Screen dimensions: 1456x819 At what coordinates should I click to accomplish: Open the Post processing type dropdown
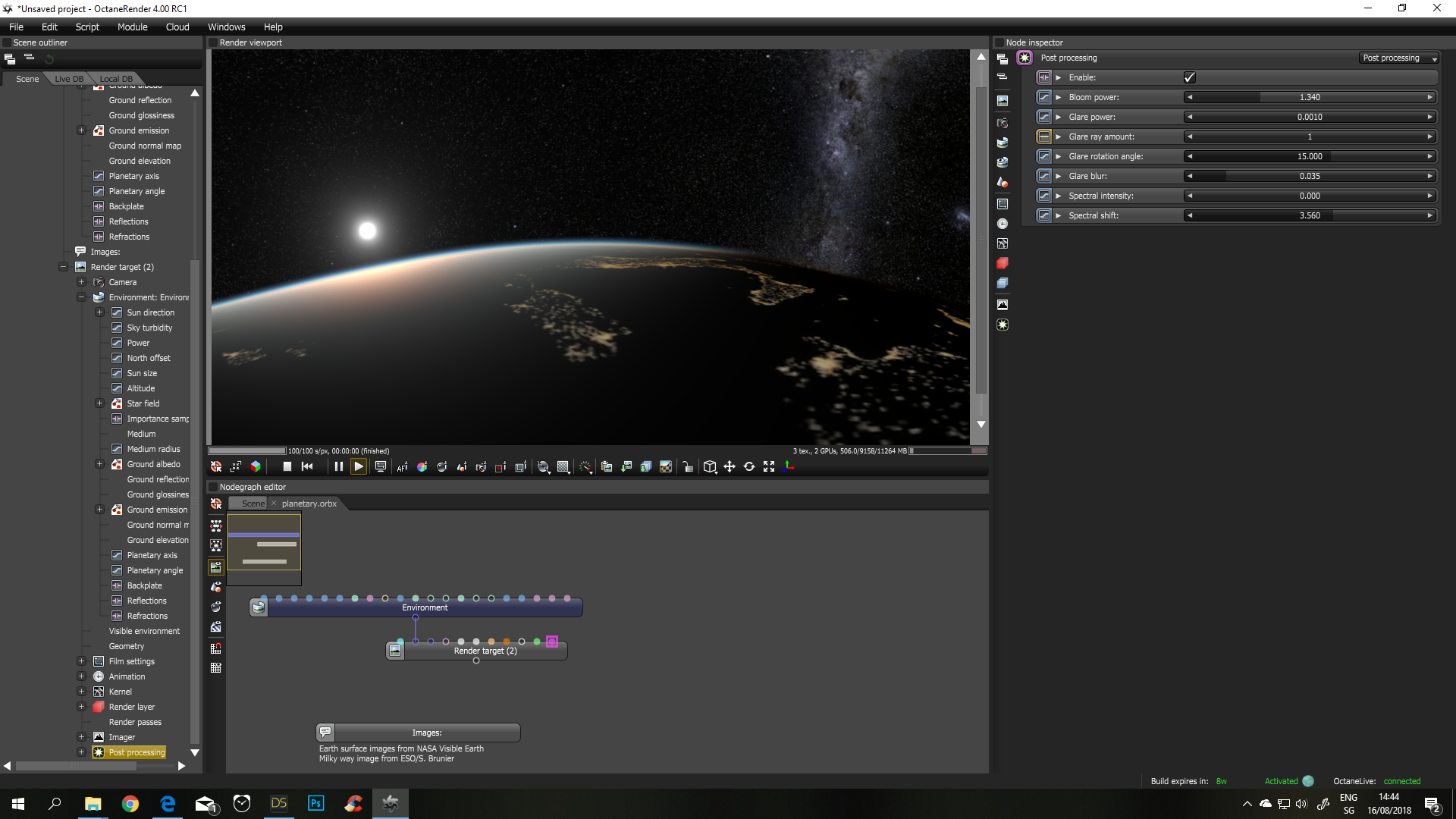tap(1398, 58)
